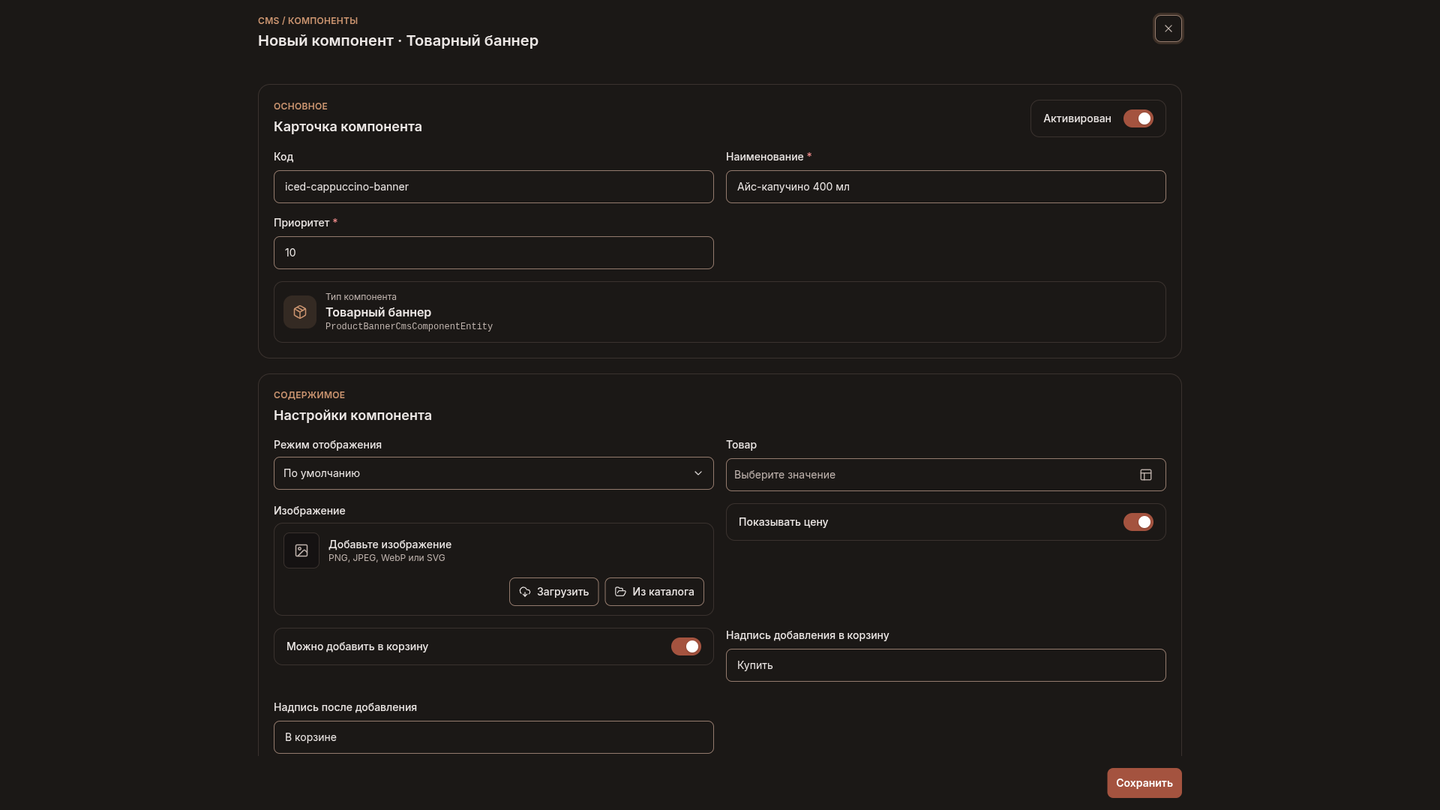Toggle the Активирован switch
This screenshot has width=1440, height=810.
[x=1138, y=119]
